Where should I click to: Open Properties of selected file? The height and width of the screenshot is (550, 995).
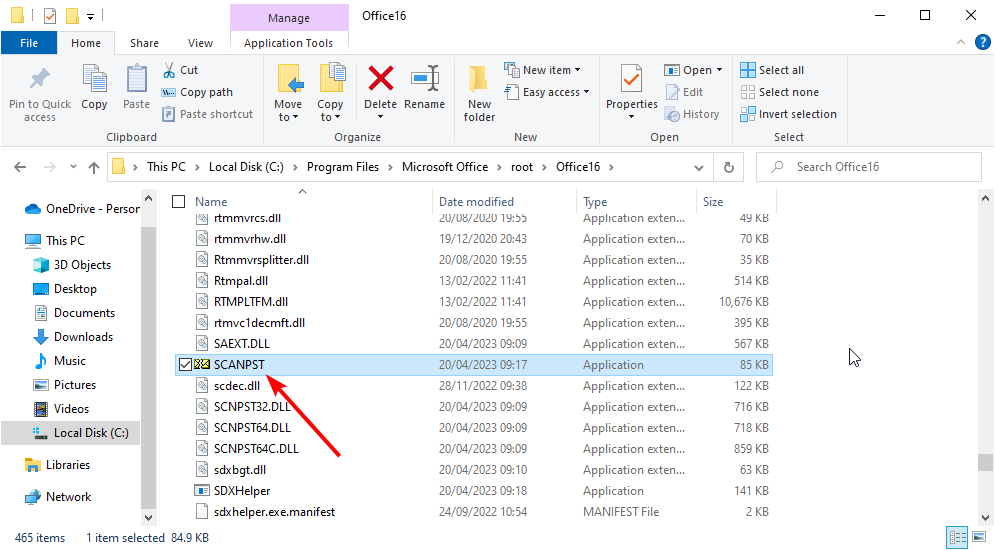(631, 92)
